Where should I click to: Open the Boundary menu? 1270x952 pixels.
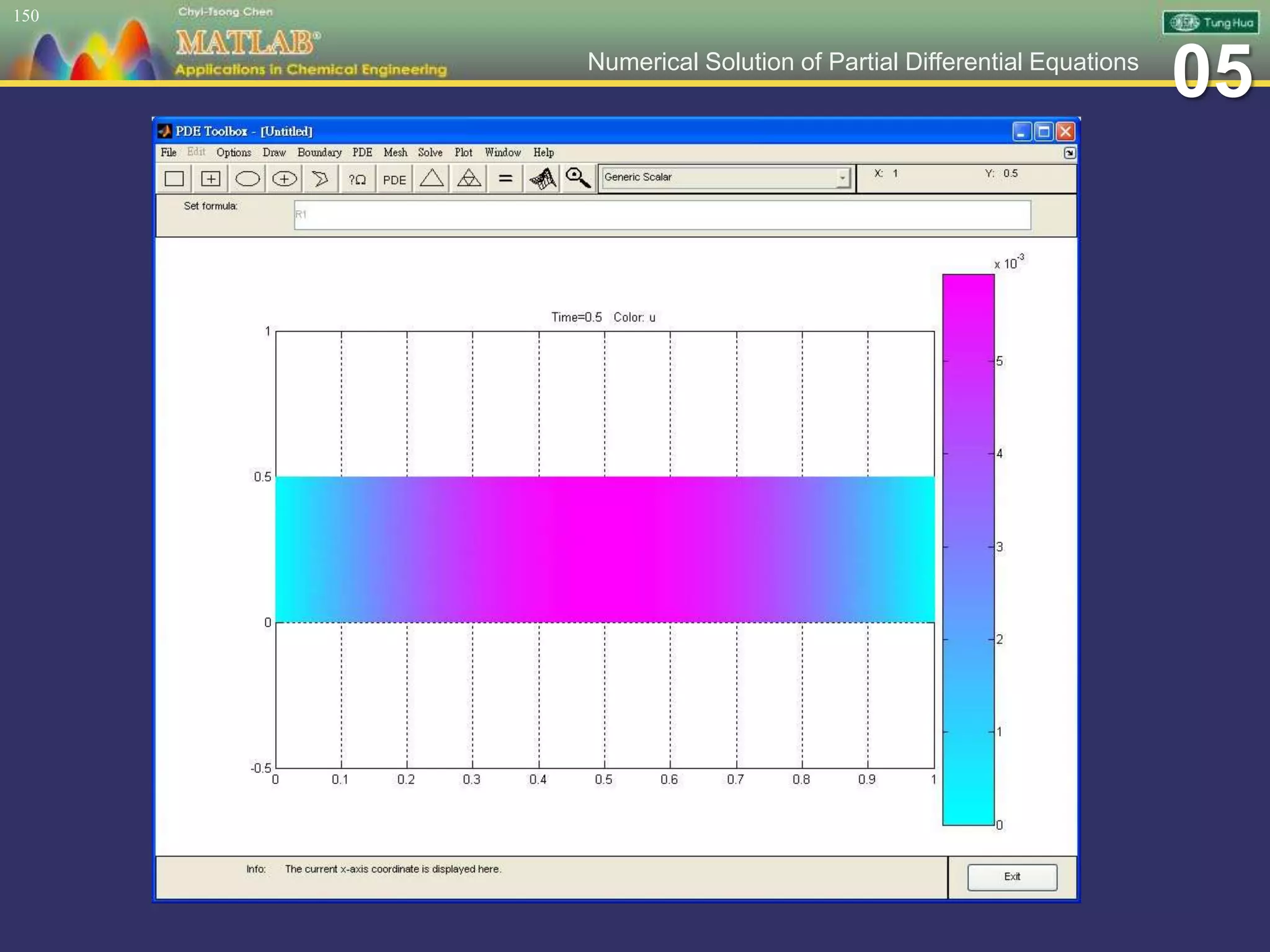click(x=319, y=152)
